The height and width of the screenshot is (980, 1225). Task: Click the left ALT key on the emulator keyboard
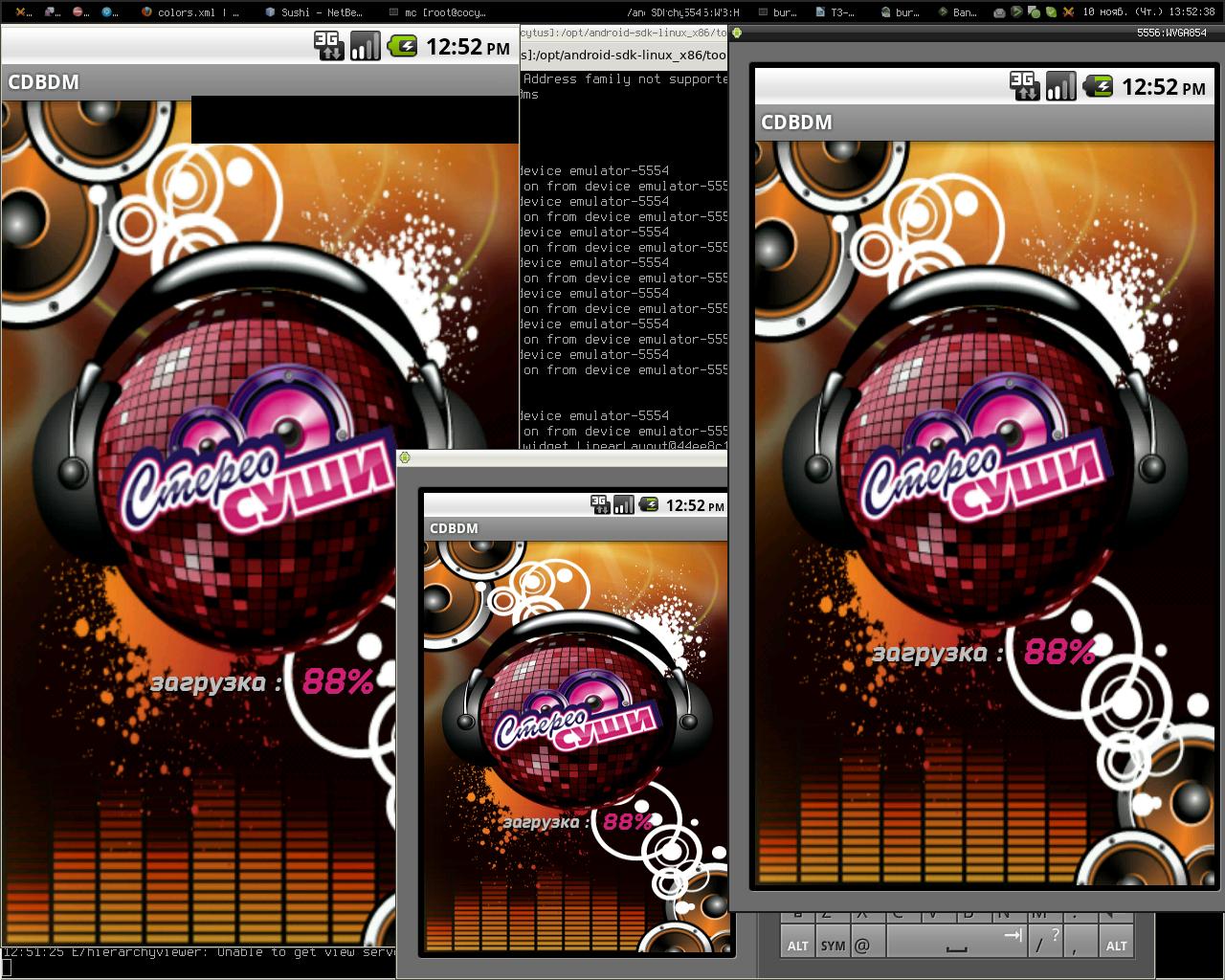coord(798,942)
